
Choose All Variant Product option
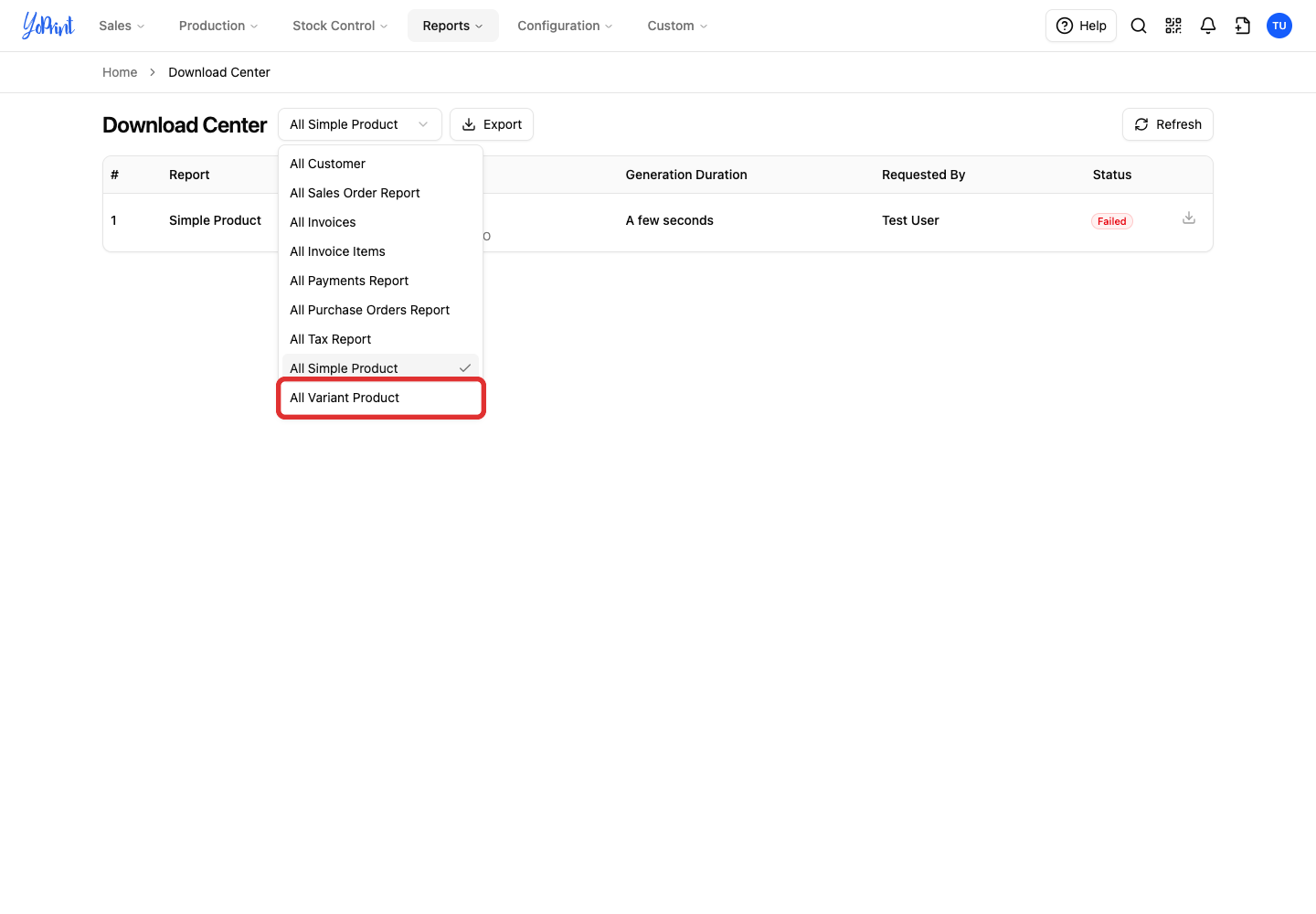380,398
